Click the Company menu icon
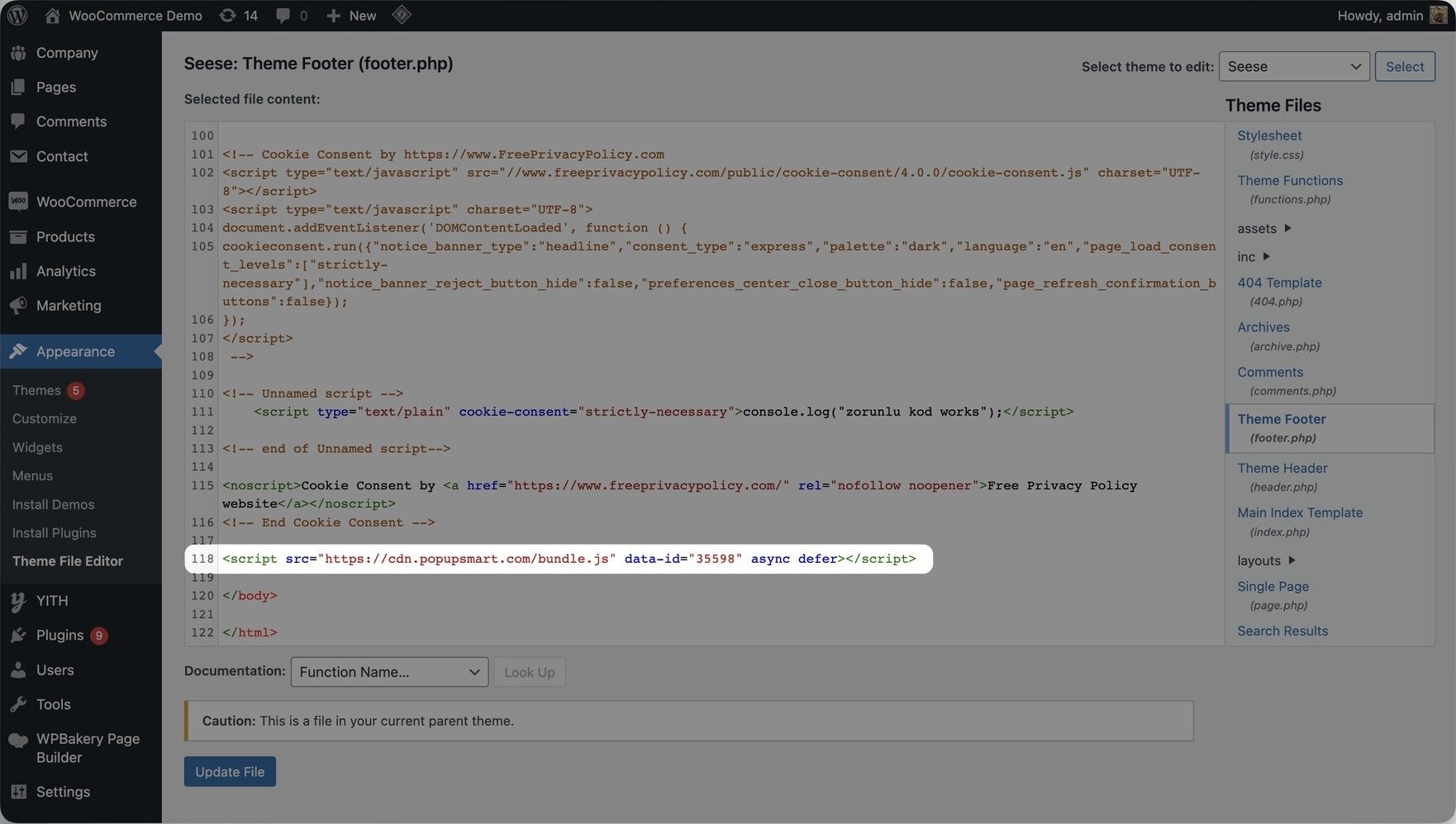This screenshot has width=1456, height=824. pyautogui.click(x=18, y=53)
